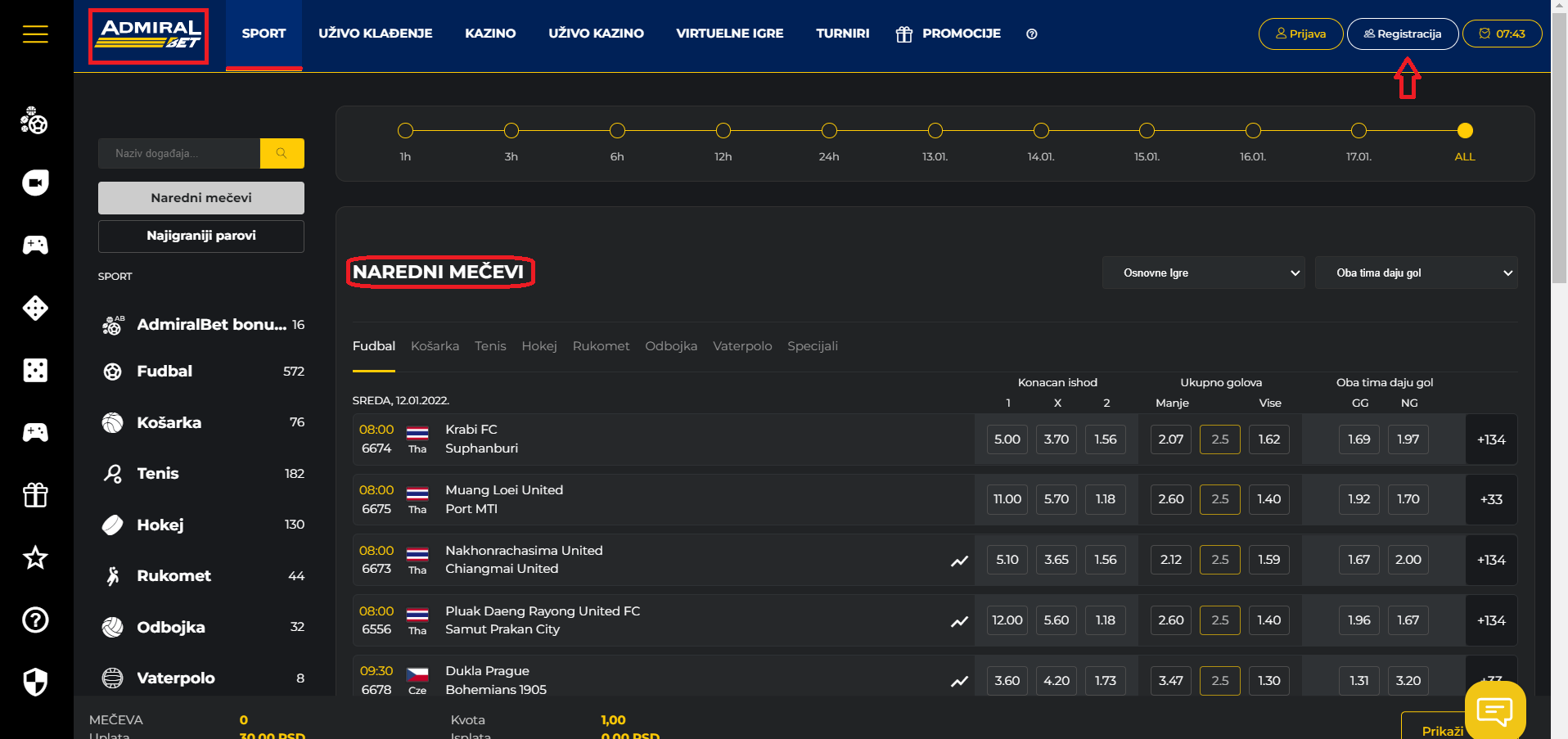Screen dimensions: 1568x739
Task: Expand +134 markets for Pluak Daeng Rayong
Action: click(1491, 620)
